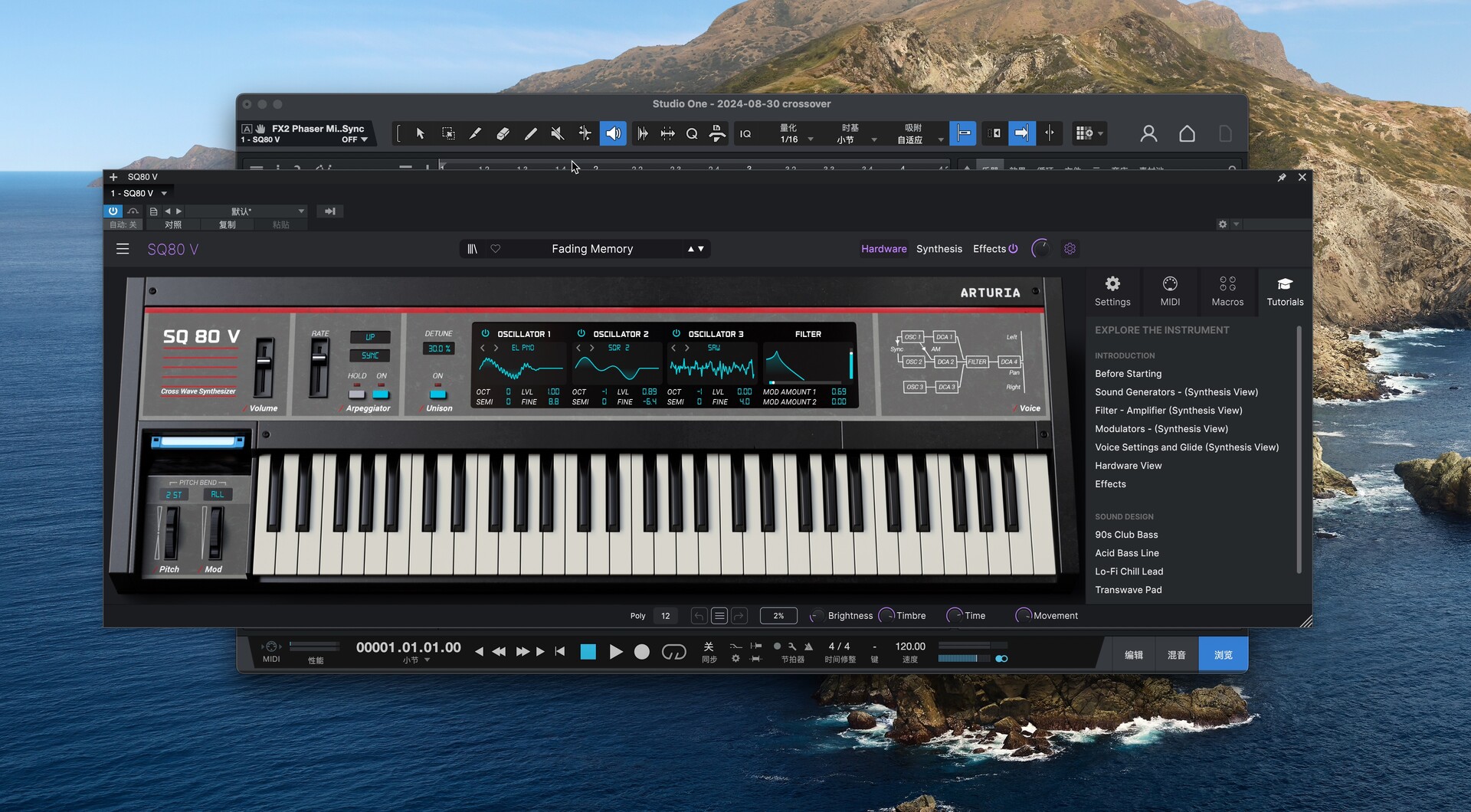Click the Record button in transport

(x=642, y=652)
